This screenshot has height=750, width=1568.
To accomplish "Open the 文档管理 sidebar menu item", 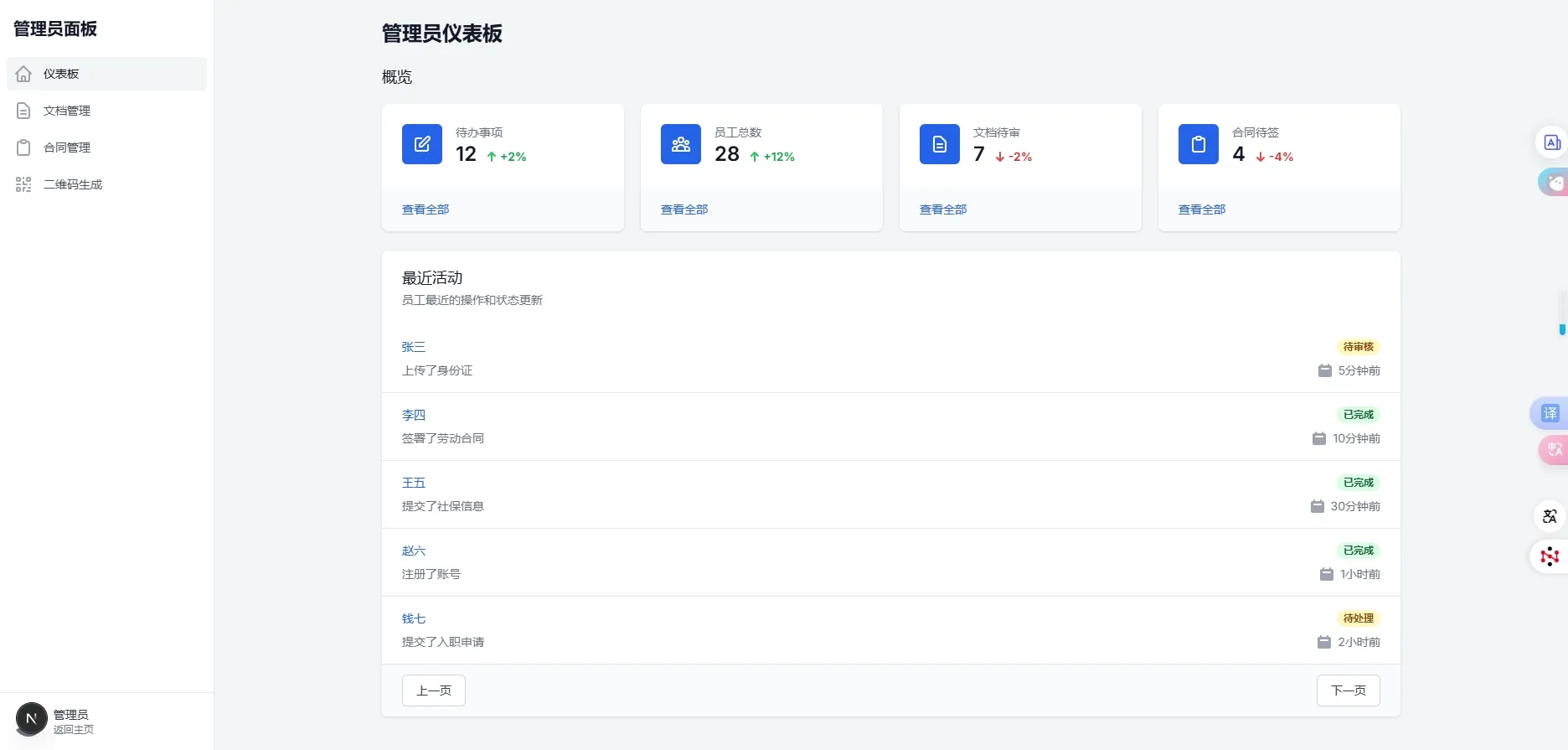I will click(106, 111).
